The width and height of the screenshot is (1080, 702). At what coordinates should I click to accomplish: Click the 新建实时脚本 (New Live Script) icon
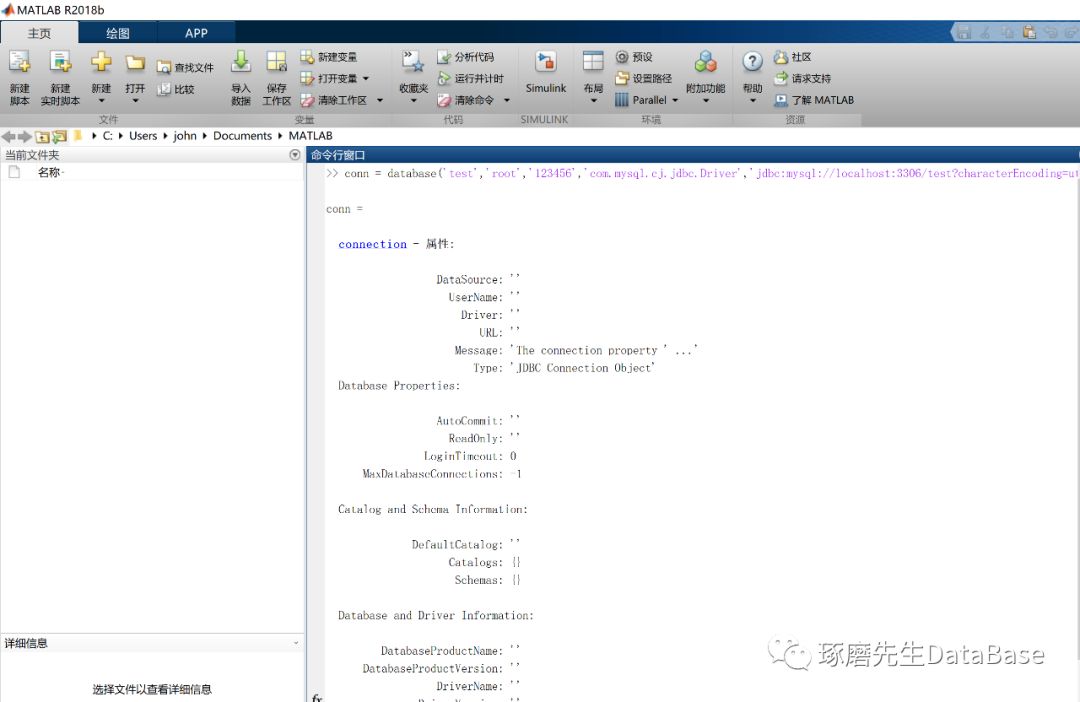click(x=61, y=62)
